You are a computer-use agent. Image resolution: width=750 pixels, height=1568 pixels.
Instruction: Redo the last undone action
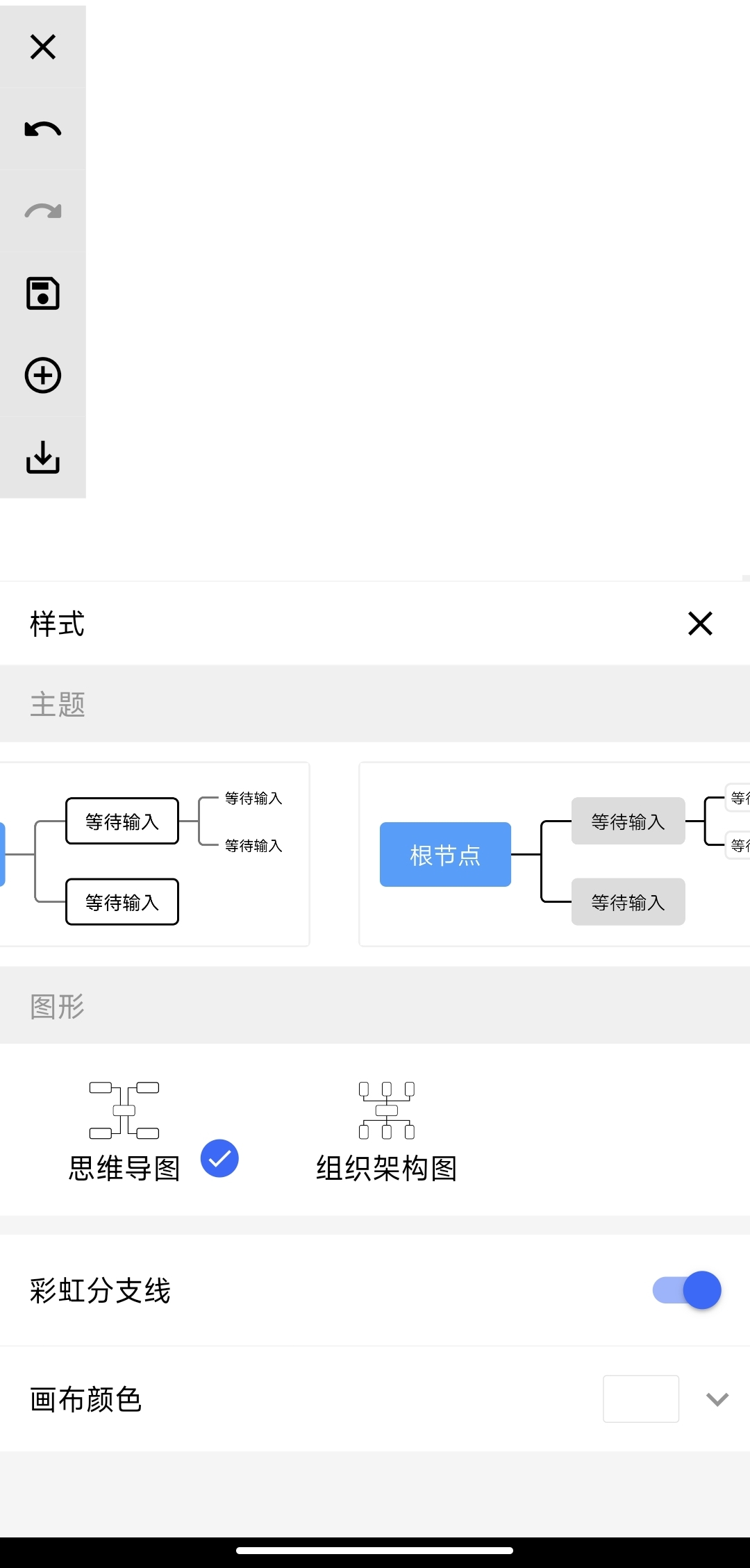pyautogui.click(x=43, y=211)
